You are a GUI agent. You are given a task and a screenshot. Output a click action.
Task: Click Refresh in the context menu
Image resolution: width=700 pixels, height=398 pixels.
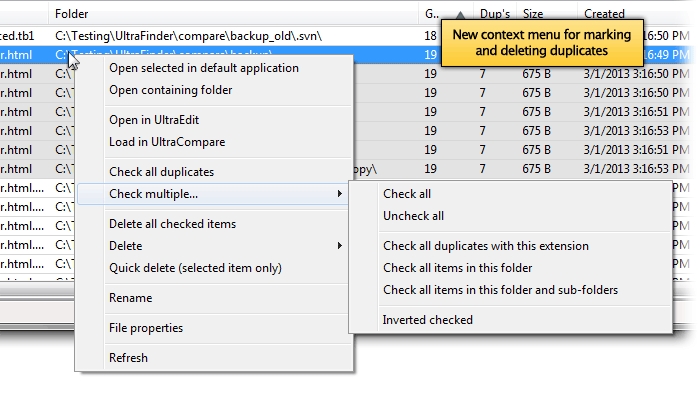click(128, 358)
